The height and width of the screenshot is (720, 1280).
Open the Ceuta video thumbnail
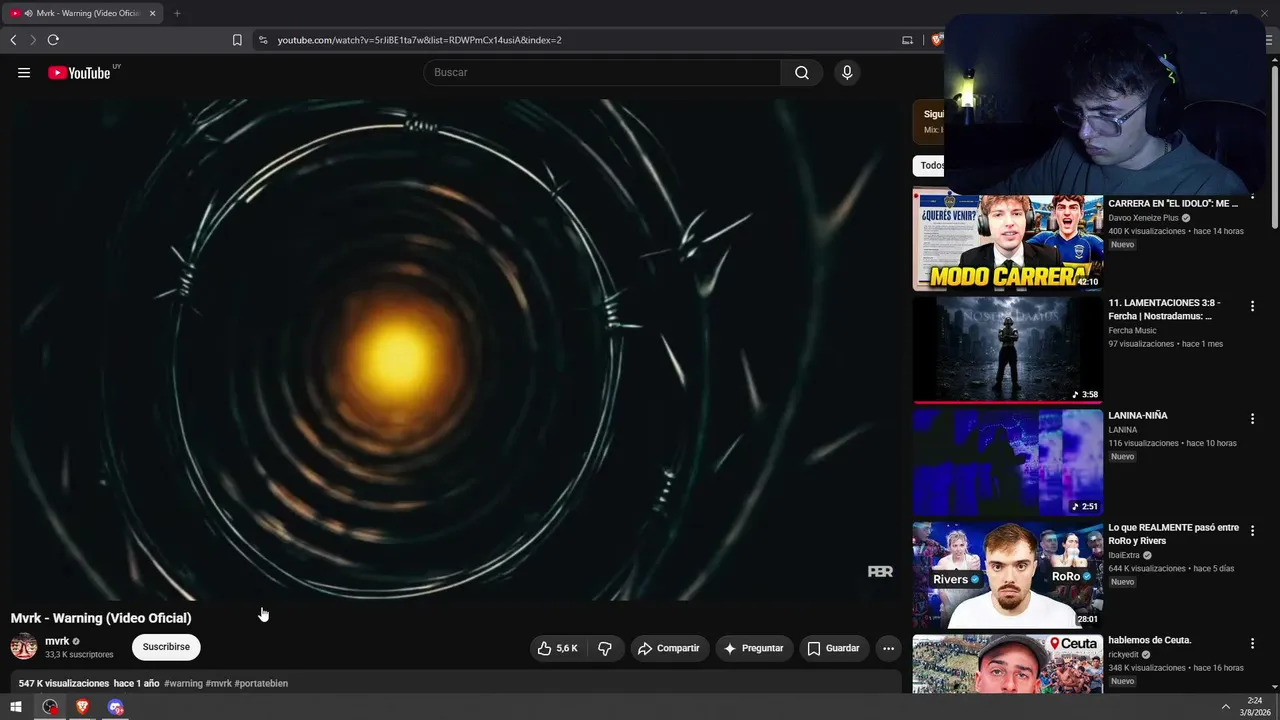click(x=1007, y=664)
